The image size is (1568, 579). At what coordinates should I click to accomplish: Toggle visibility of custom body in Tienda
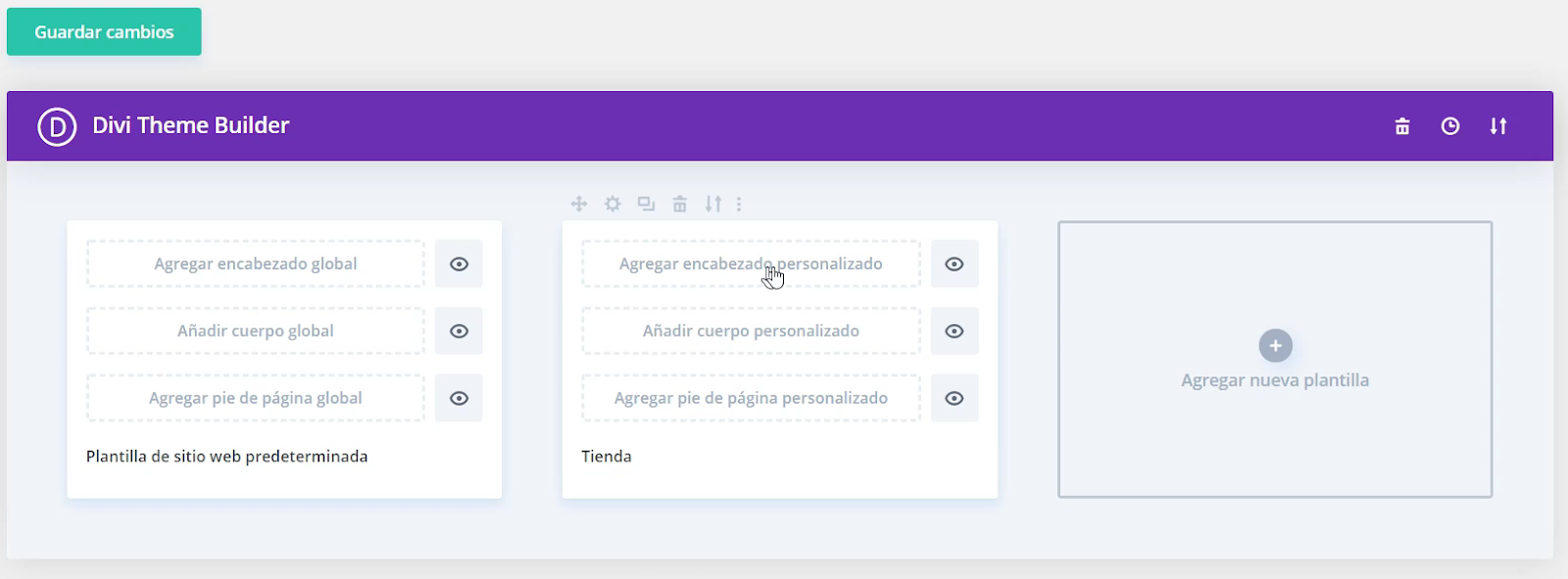[955, 331]
